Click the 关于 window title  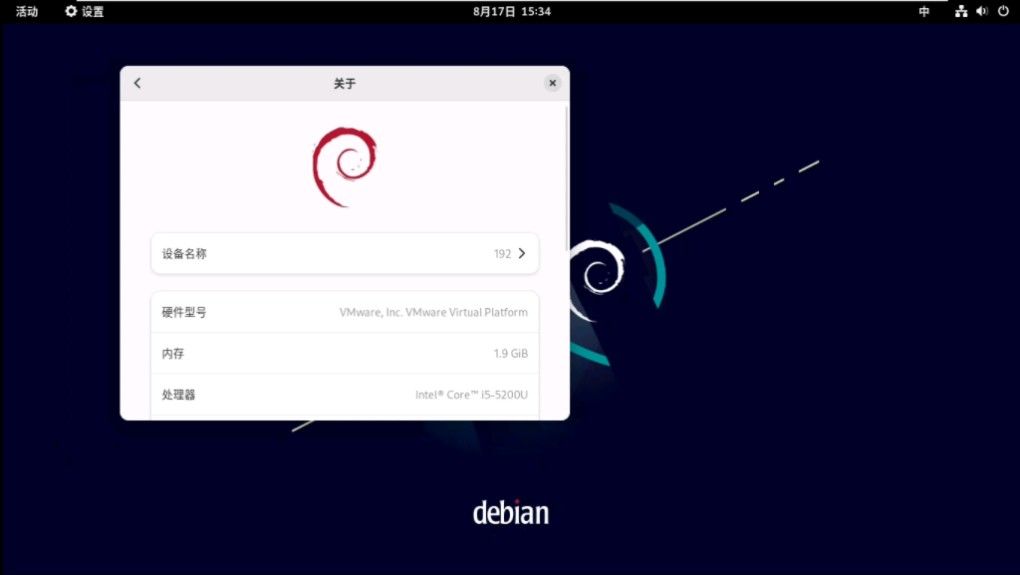pos(345,83)
